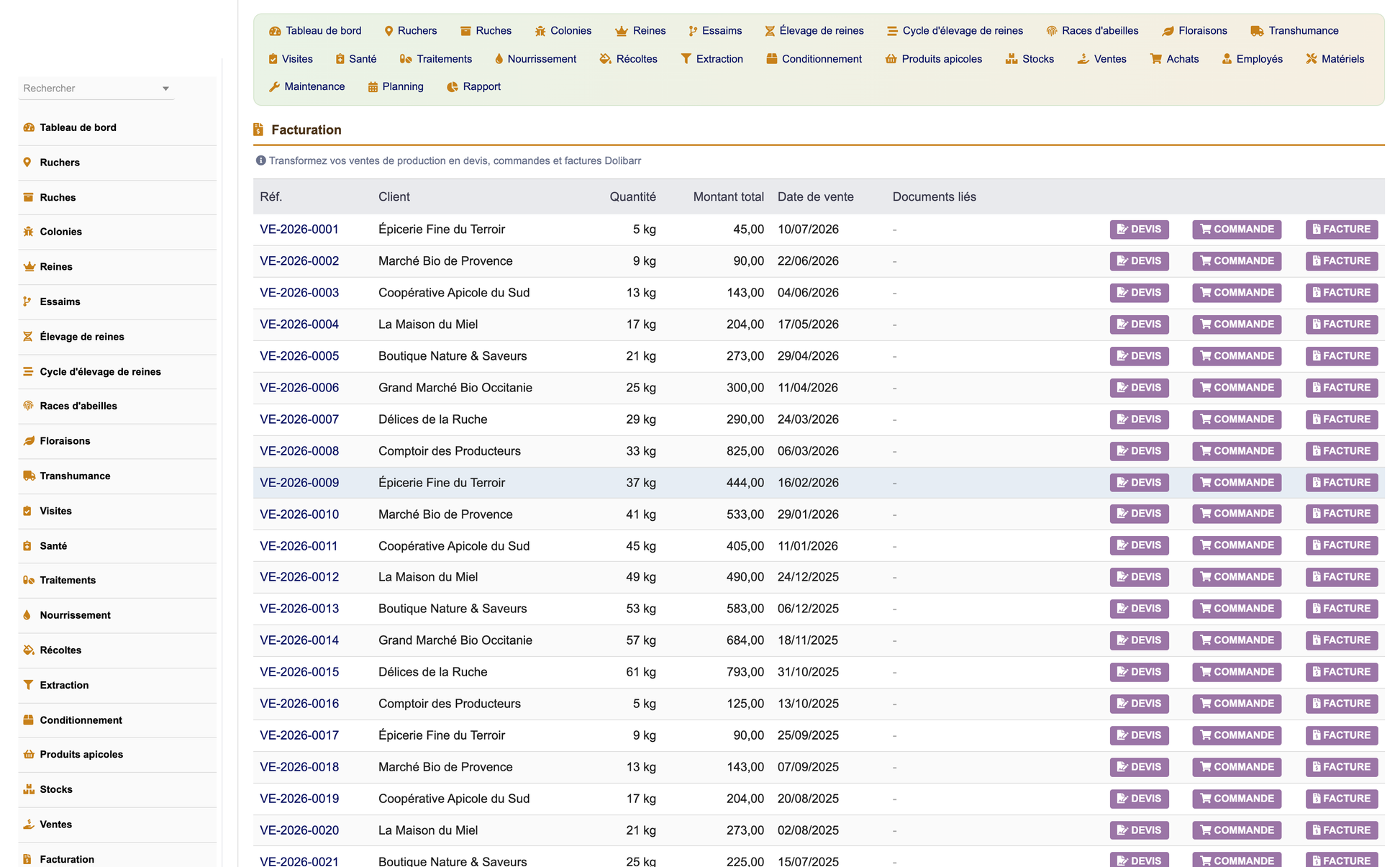Image resolution: width=1400 pixels, height=867 pixels.
Task: Click the Maintenance wrench icon in top navigation
Action: (x=274, y=87)
